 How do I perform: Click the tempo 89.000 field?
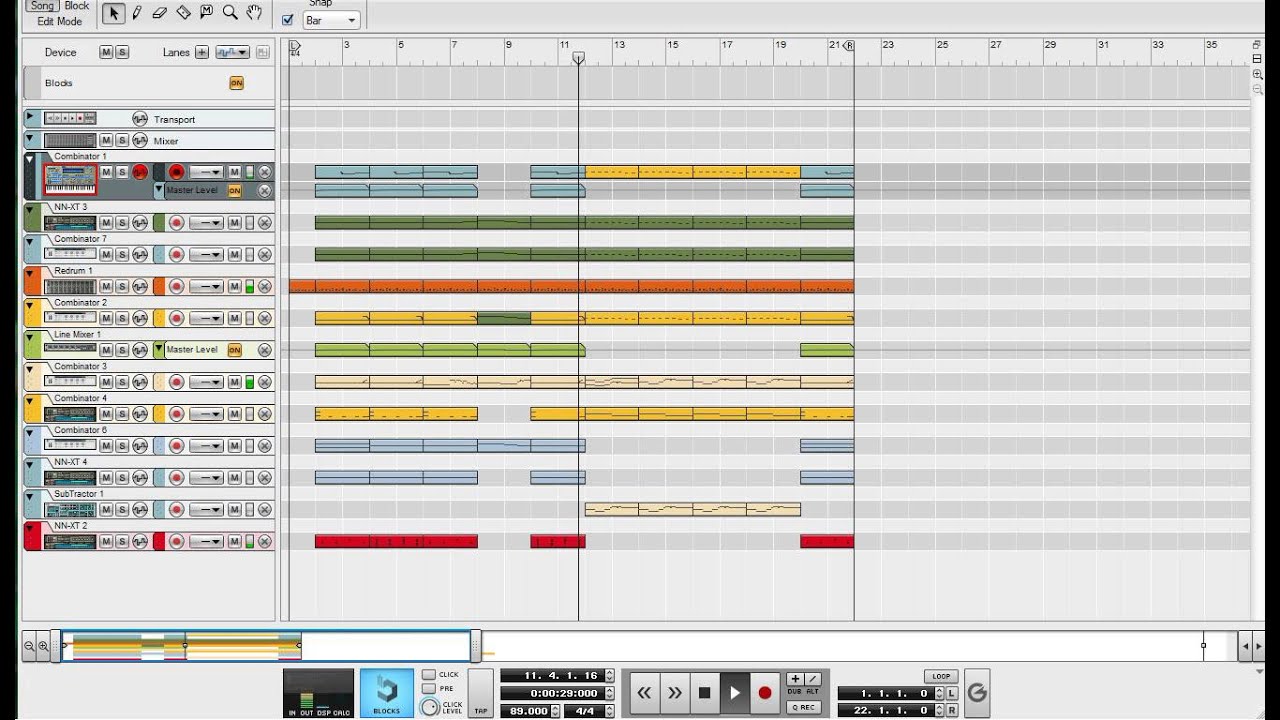[528, 711]
